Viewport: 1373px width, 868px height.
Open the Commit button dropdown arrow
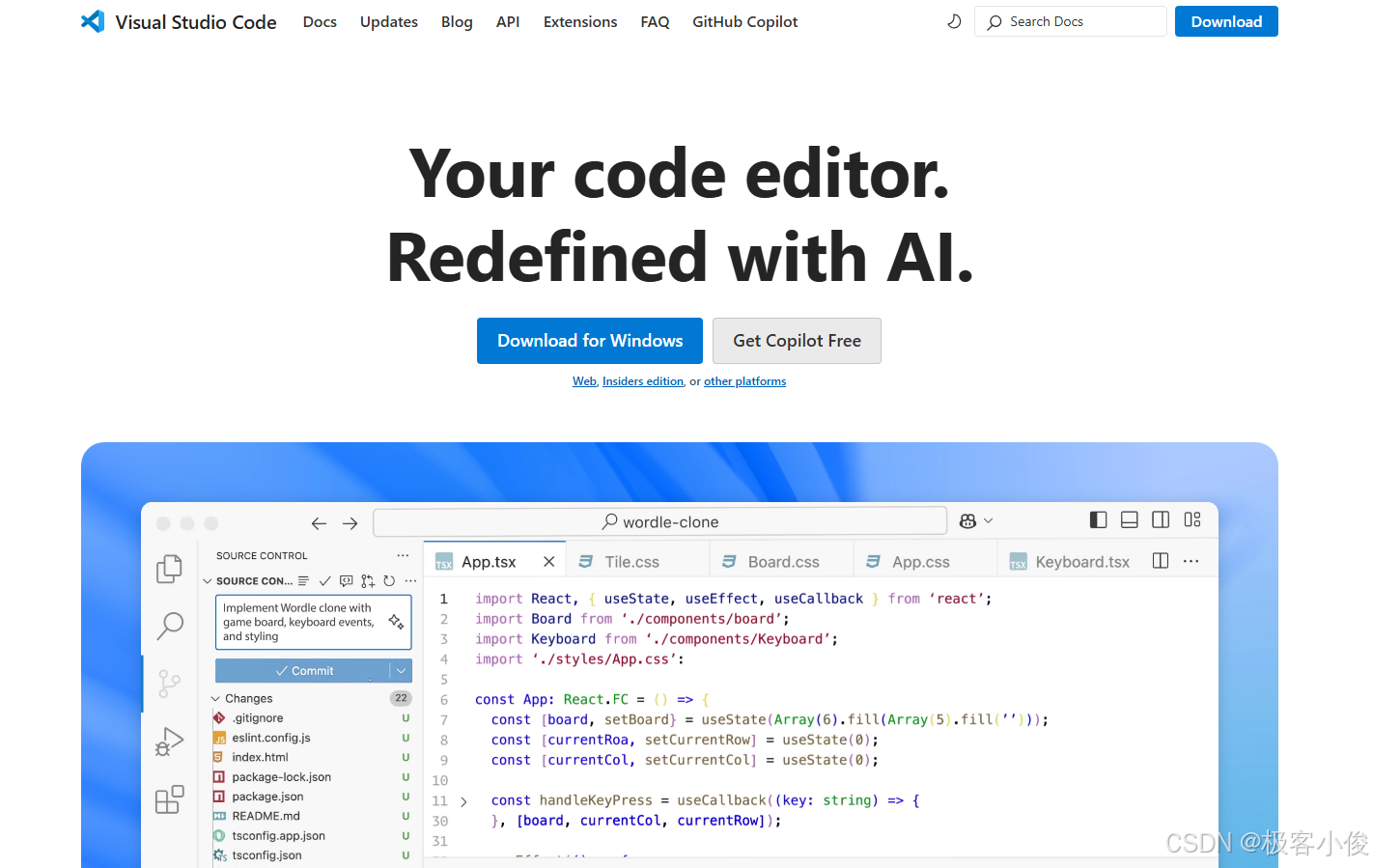point(402,670)
